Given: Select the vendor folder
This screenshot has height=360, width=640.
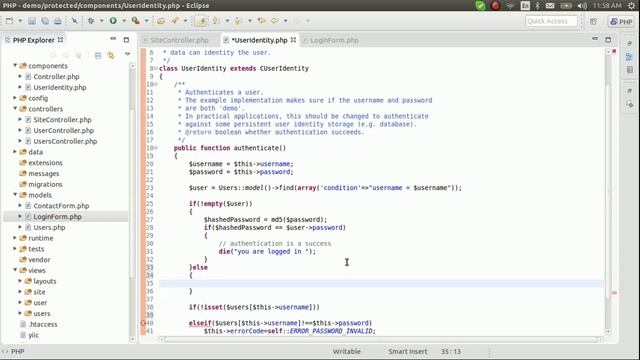Looking at the screenshot, I should (x=39, y=260).
